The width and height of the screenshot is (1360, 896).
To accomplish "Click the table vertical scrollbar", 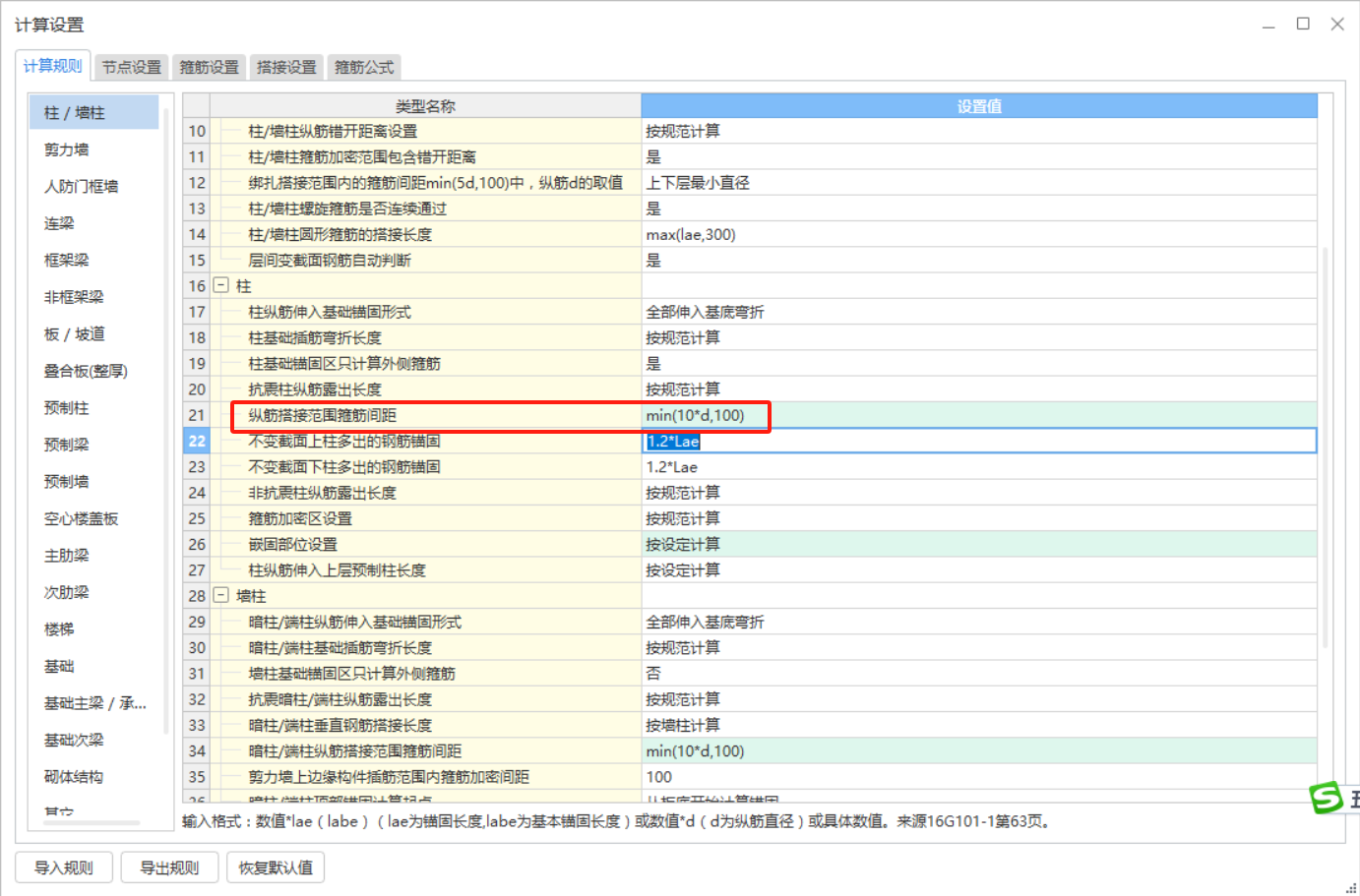I will point(1325,448).
